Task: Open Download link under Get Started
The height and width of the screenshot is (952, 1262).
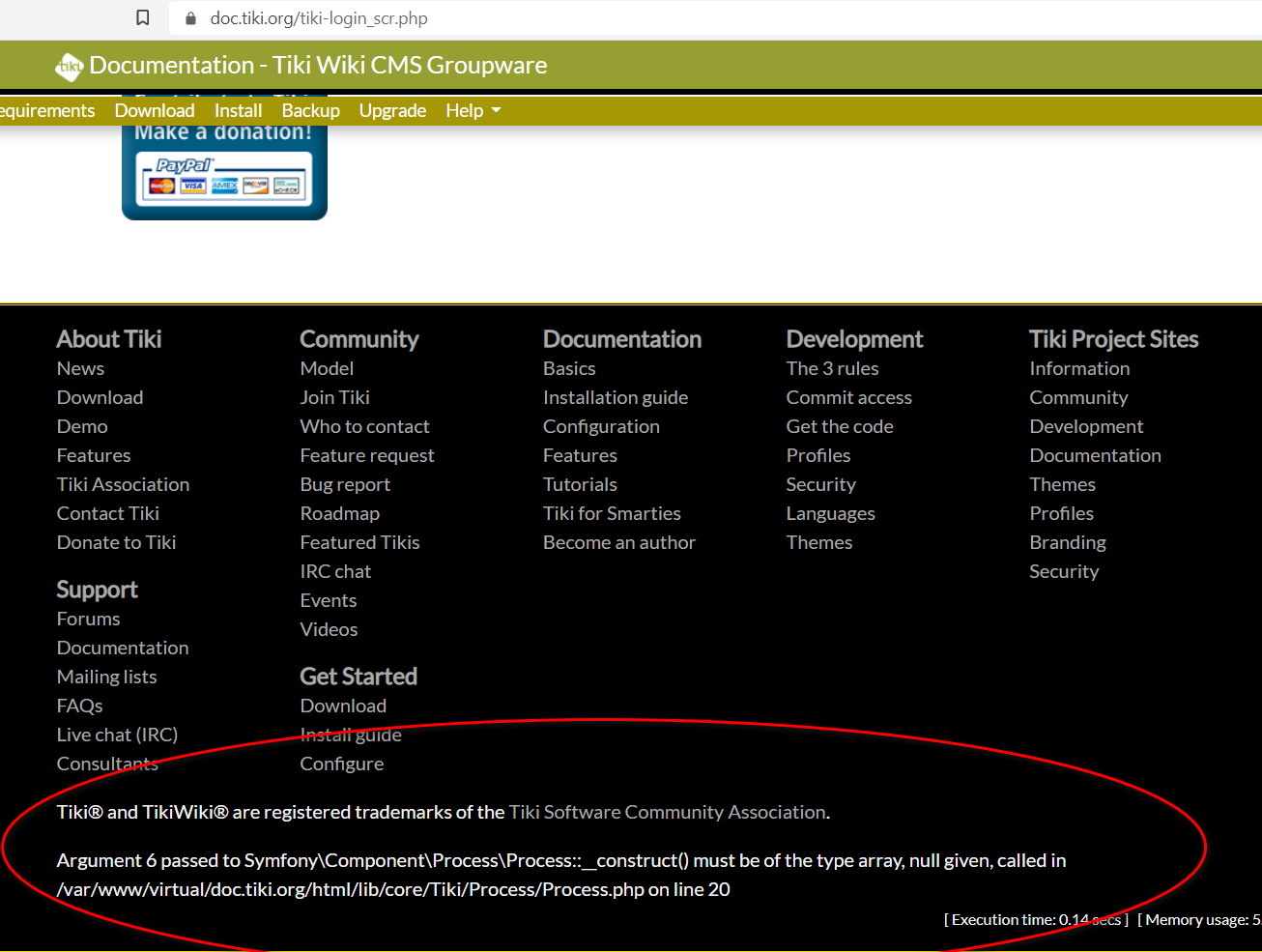Action: 343,706
